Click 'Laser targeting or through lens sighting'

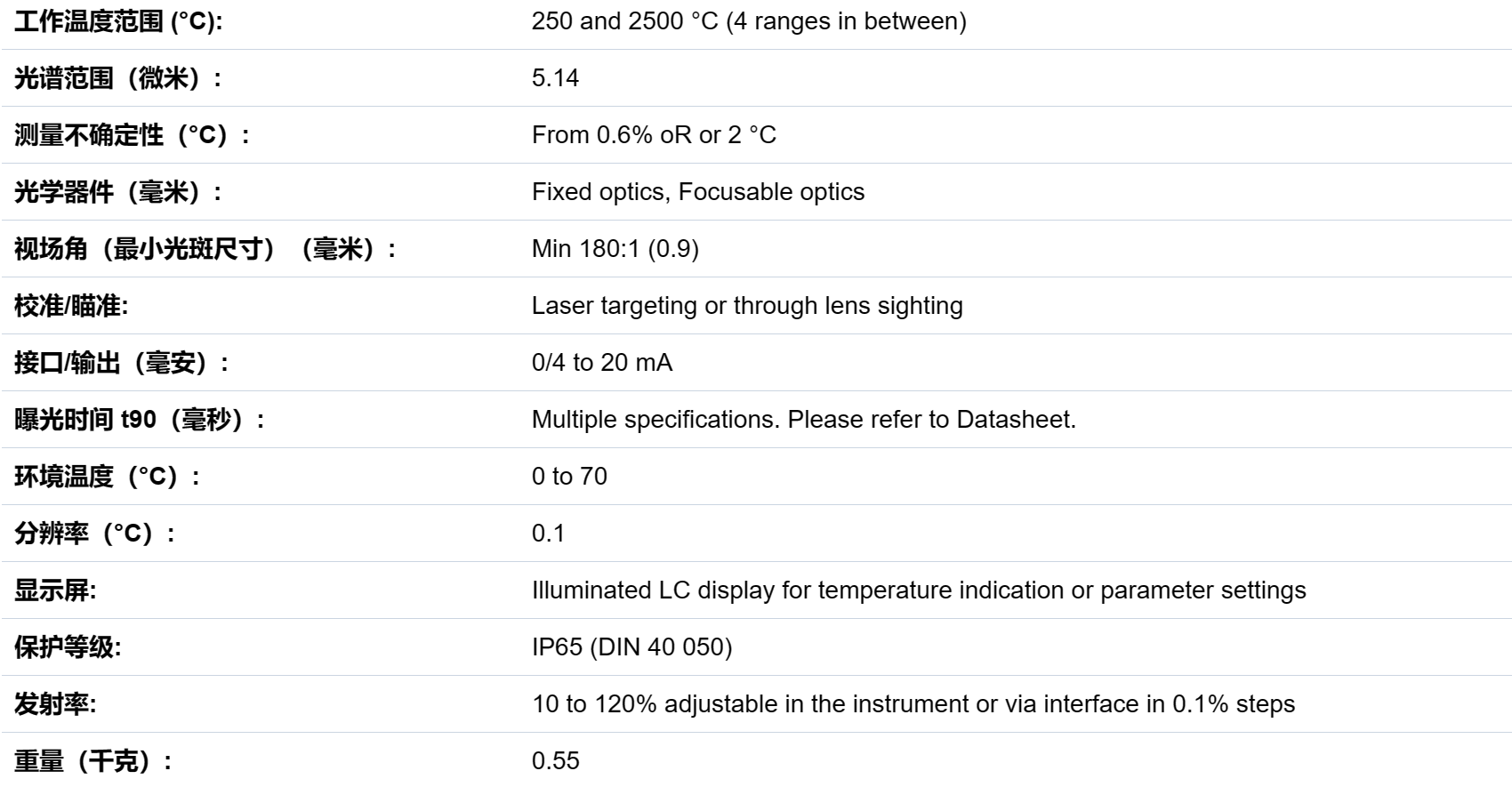coord(747,306)
